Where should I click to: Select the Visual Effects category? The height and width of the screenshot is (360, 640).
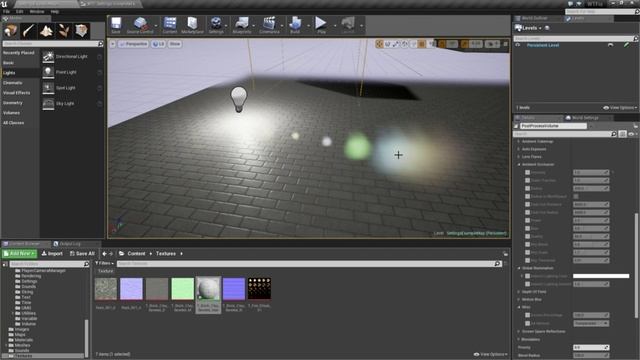[16, 93]
